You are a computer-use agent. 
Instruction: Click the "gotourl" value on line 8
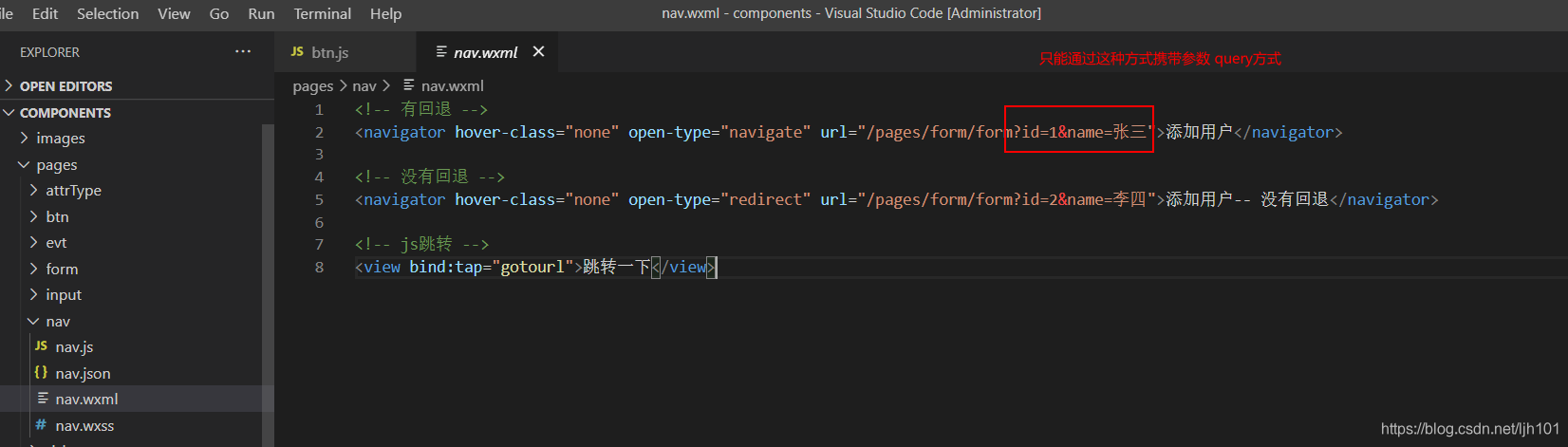(x=532, y=268)
